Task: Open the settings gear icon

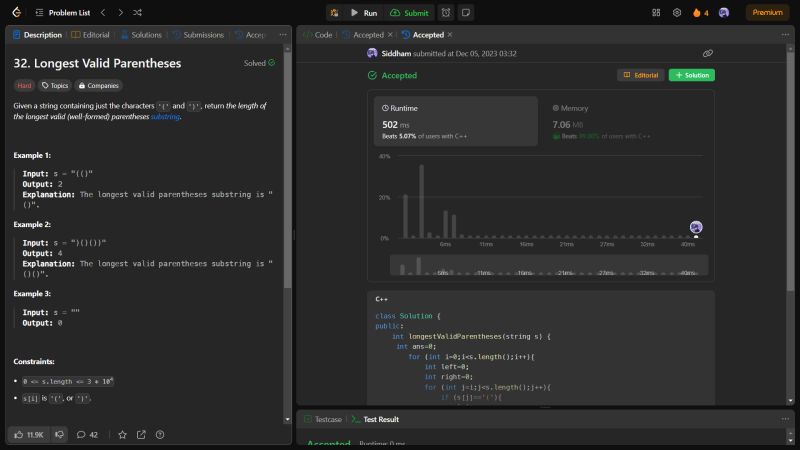Action: click(677, 13)
